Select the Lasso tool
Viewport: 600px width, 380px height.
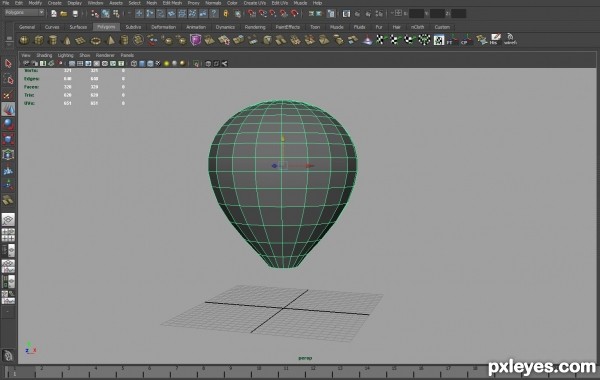click(8, 79)
